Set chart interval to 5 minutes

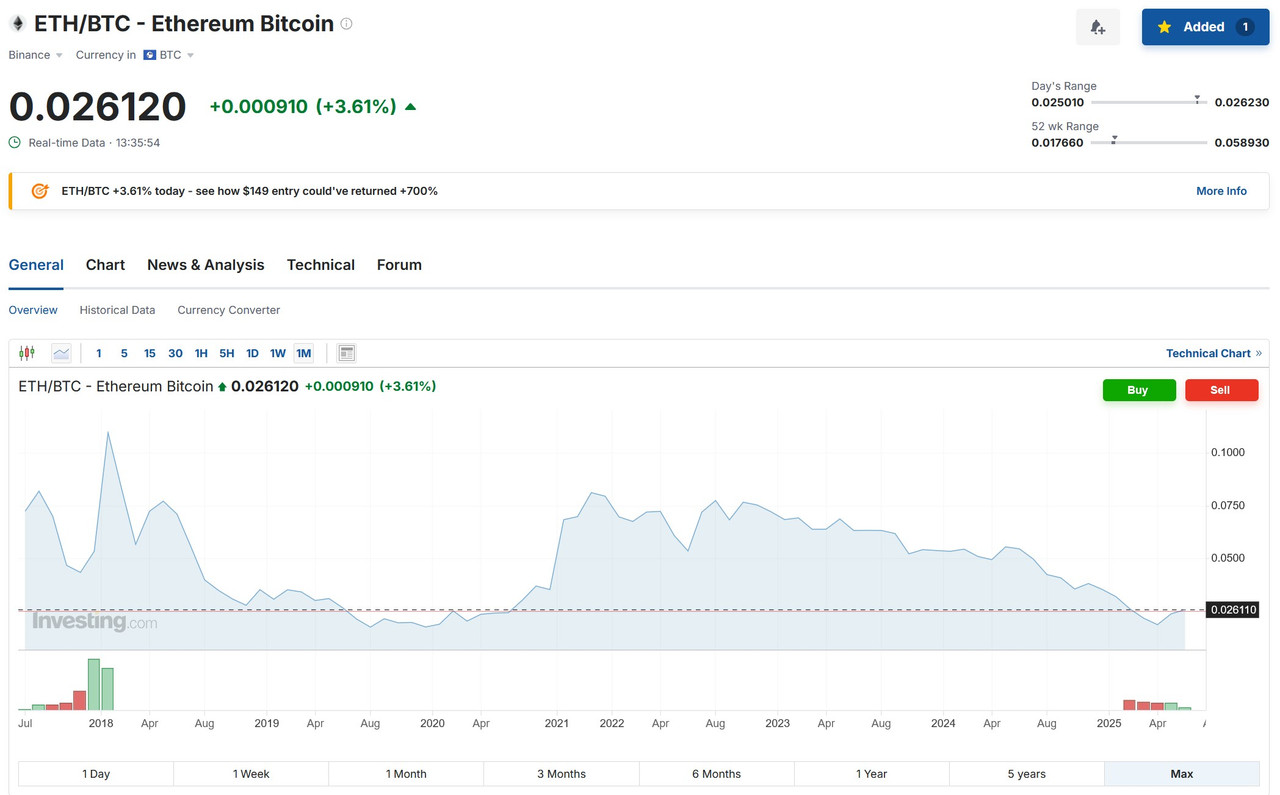coord(124,353)
